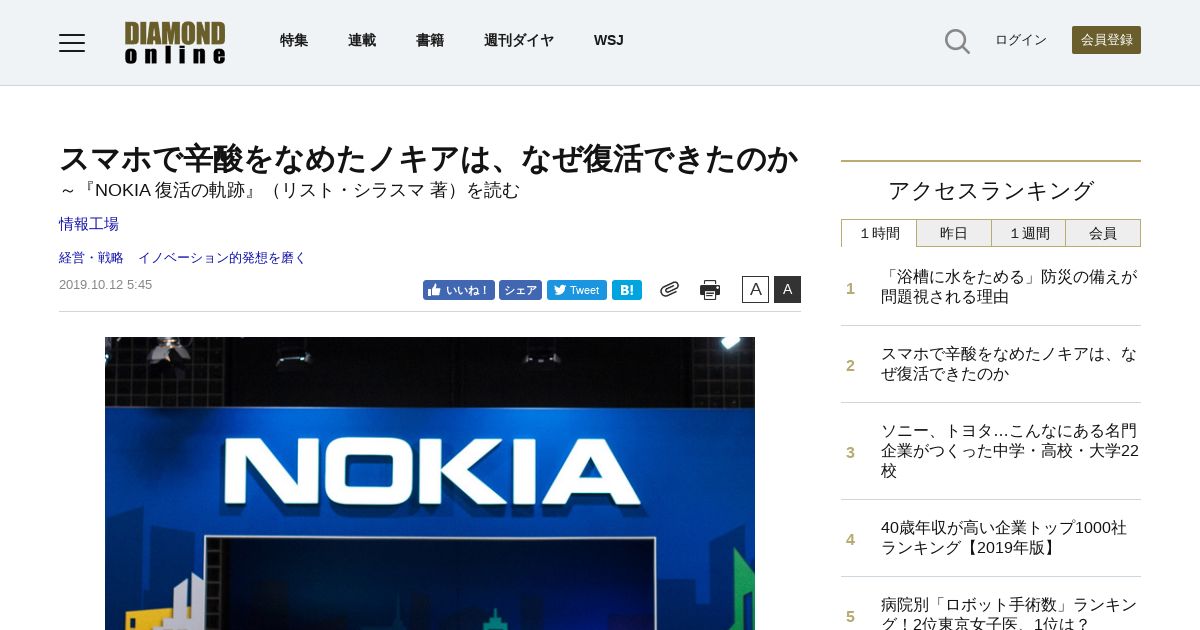Click the Diamond Online logo
The width and height of the screenshot is (1200, 630).
[175, 43]
